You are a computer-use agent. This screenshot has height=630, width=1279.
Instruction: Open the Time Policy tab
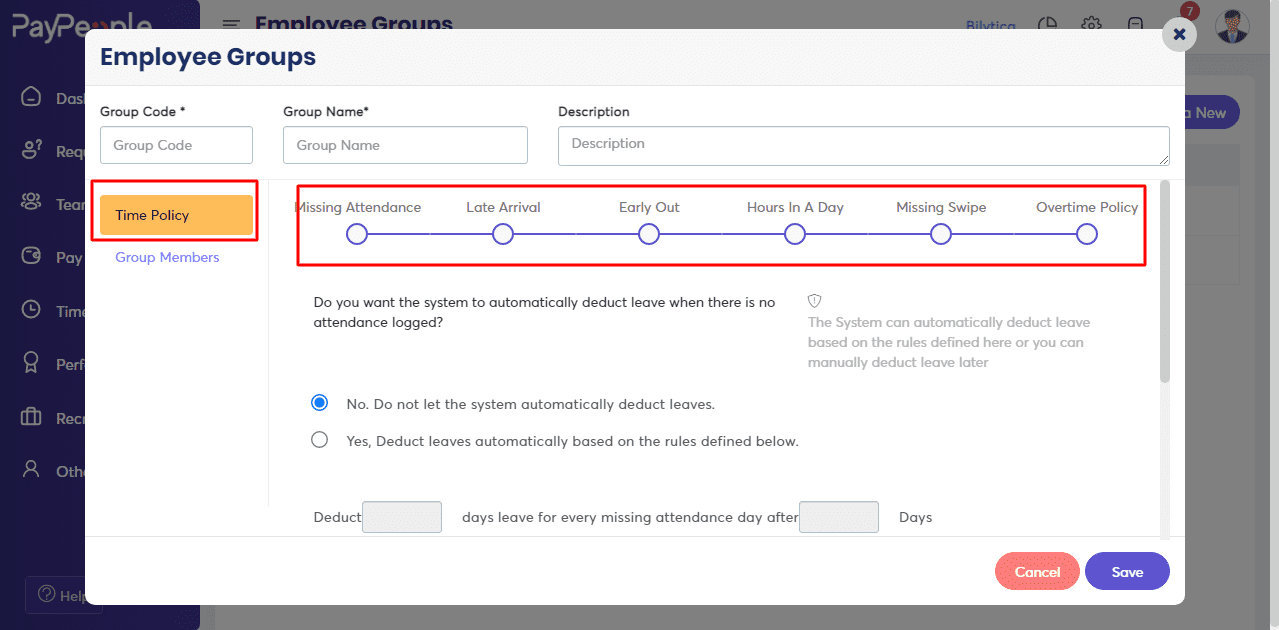click(x=176, y=215)
